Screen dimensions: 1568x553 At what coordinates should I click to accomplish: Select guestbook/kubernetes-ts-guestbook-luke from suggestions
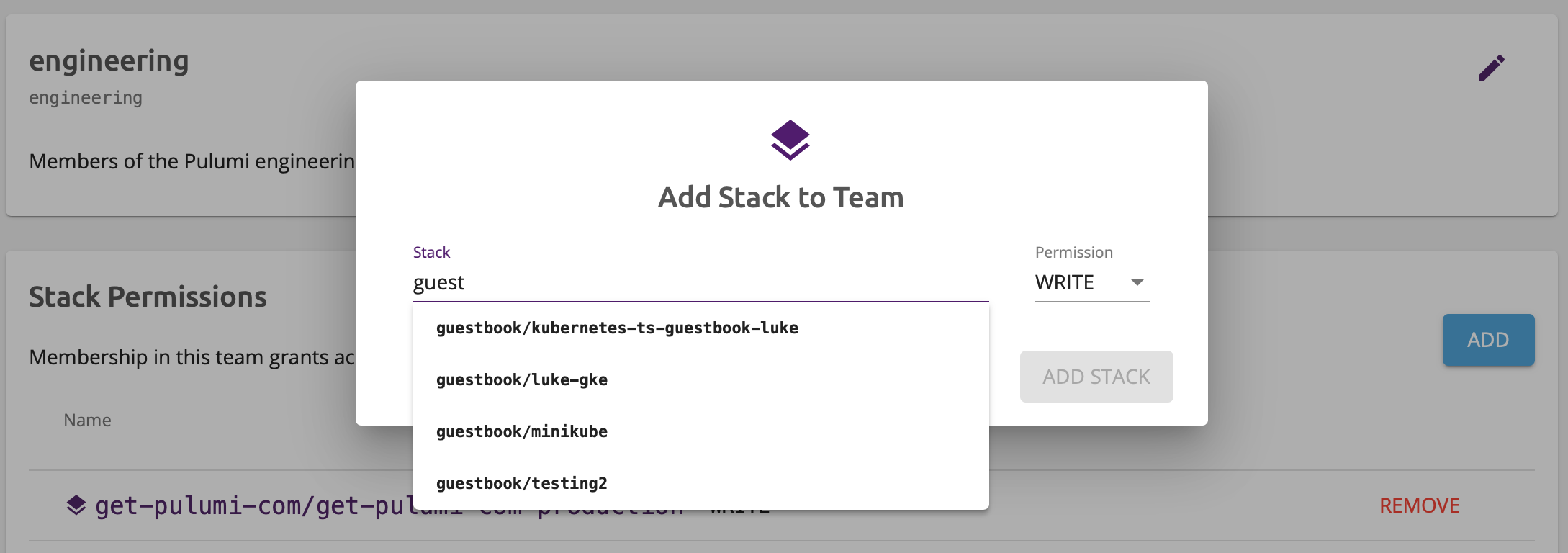618,328
